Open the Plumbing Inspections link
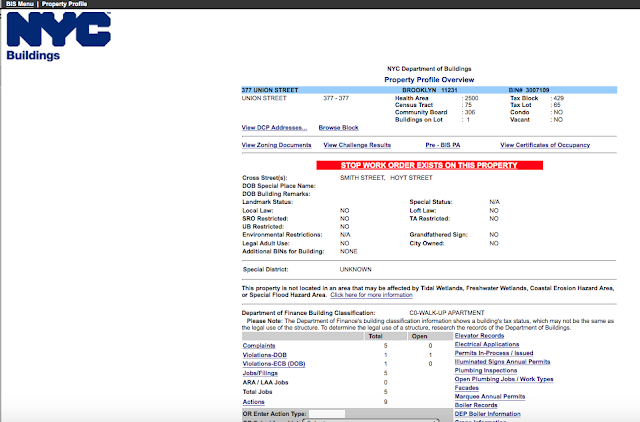The image size is (640, 422). pos(486,371)
